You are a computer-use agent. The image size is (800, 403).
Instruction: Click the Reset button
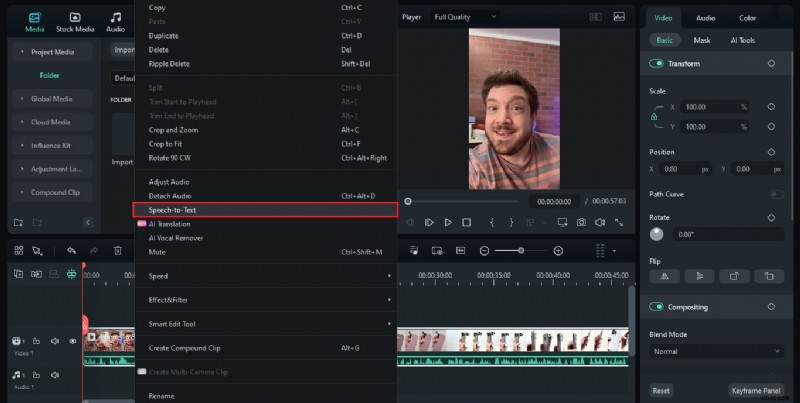coord(661,391)
